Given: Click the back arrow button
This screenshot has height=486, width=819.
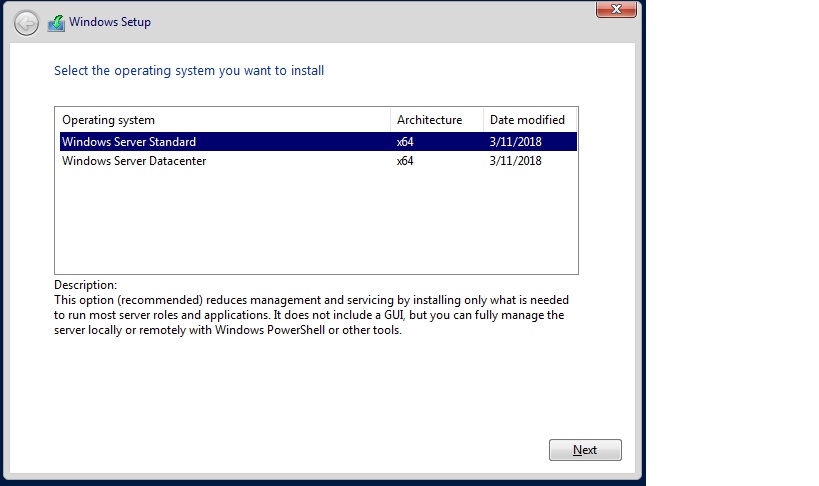Looking at the screenshot, I should 26,23.
